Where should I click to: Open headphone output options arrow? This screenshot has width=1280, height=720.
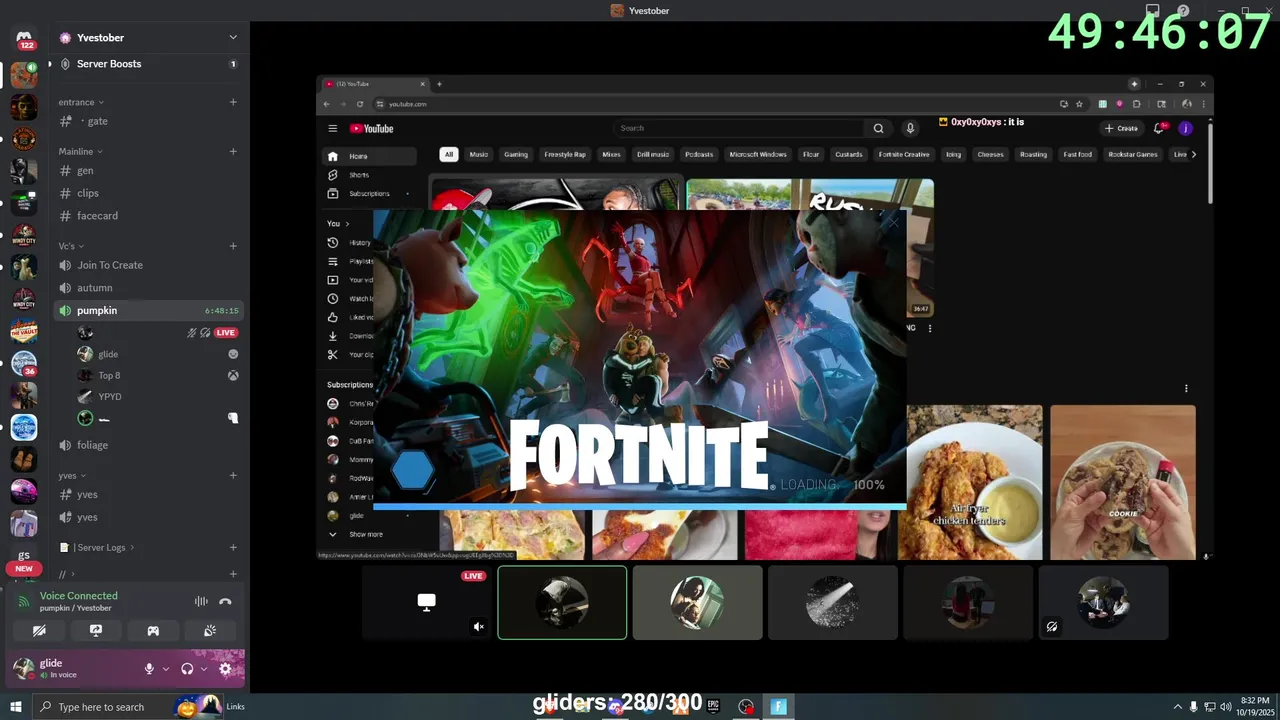(x=204, y=669)
